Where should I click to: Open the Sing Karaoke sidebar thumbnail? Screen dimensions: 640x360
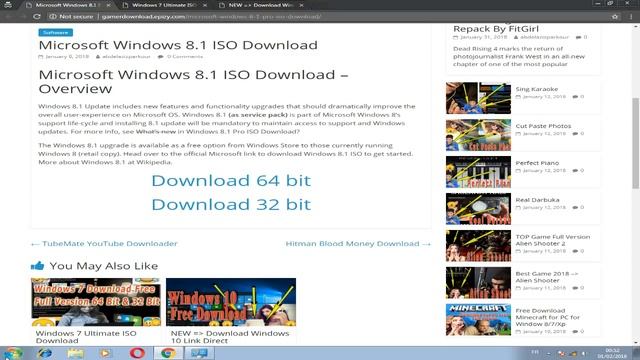click(x=478, y=98)
